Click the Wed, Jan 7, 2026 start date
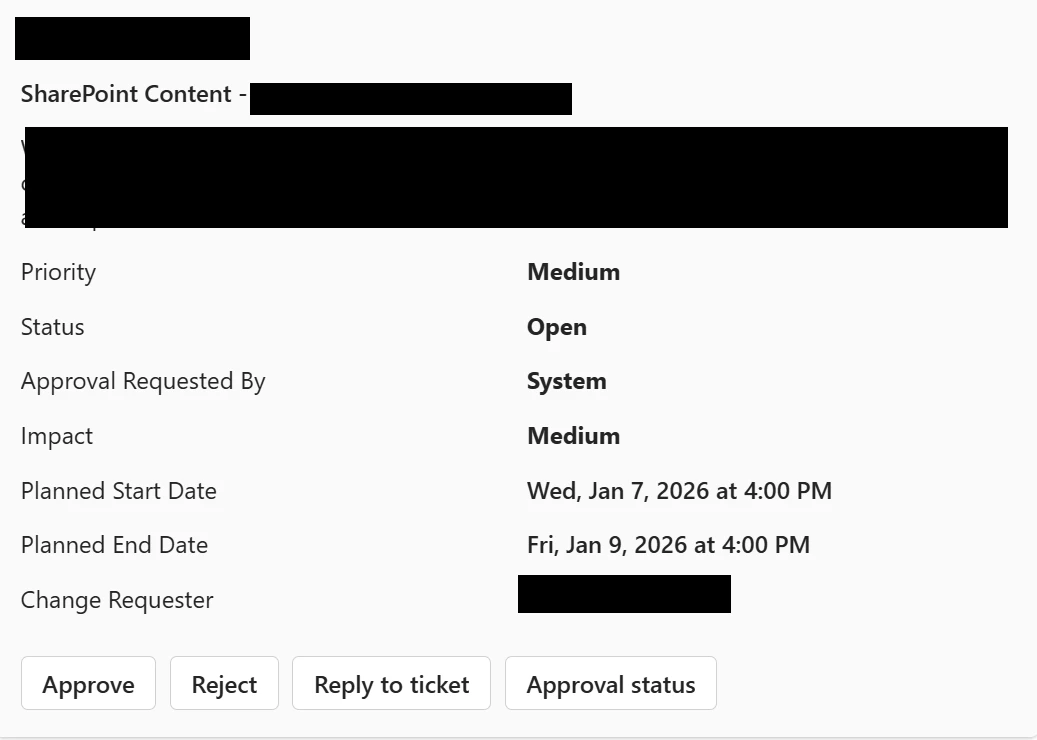 pyautogui.click(x=679, y=491)
